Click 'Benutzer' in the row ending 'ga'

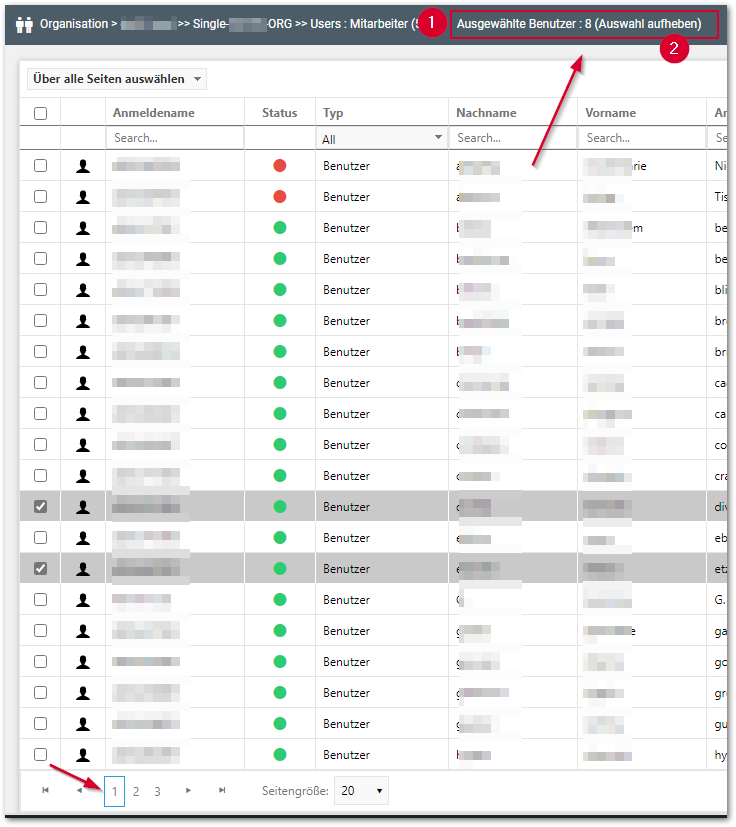click(346, 631)
